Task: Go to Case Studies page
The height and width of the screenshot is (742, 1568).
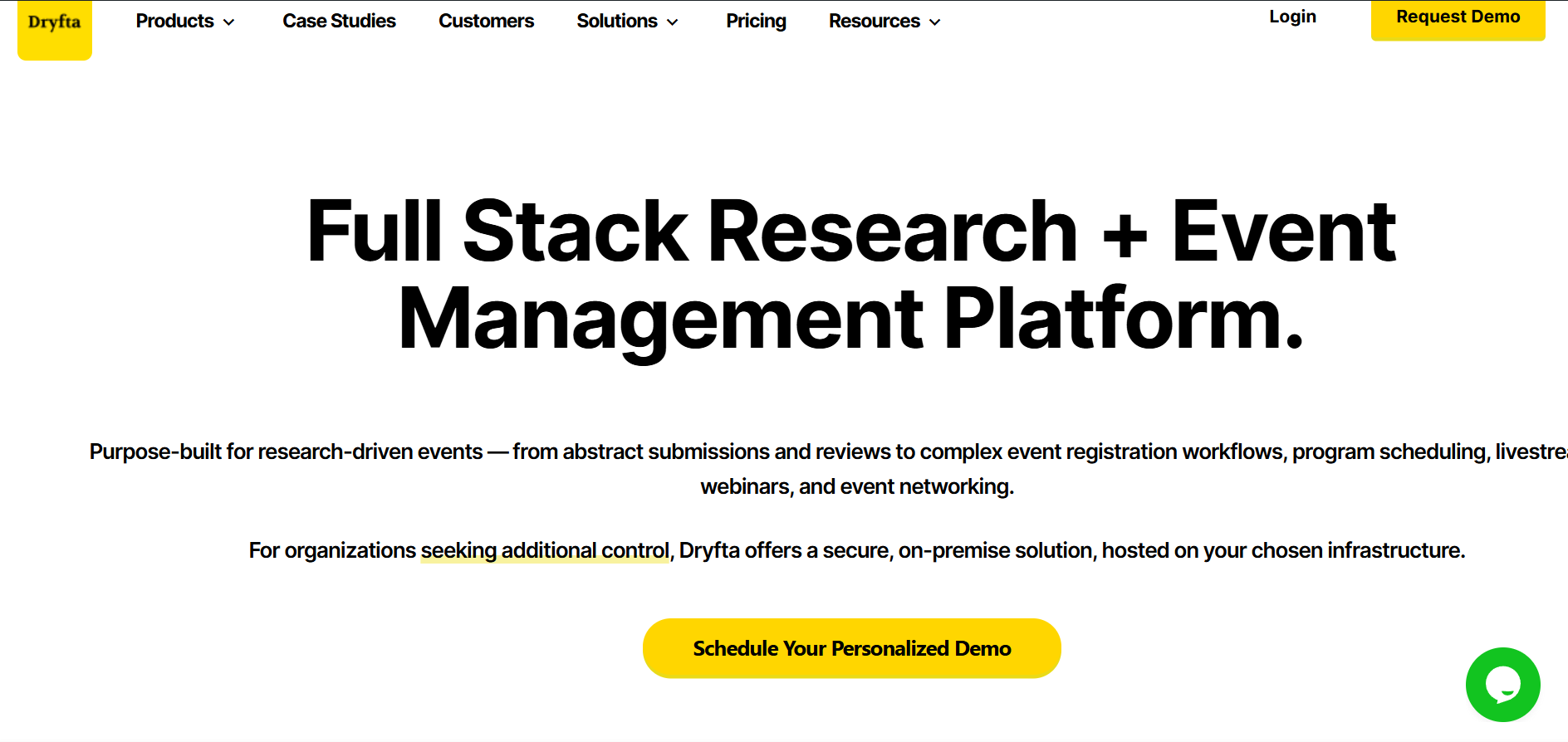Action: pyautogui.click(x=339, y=21)
